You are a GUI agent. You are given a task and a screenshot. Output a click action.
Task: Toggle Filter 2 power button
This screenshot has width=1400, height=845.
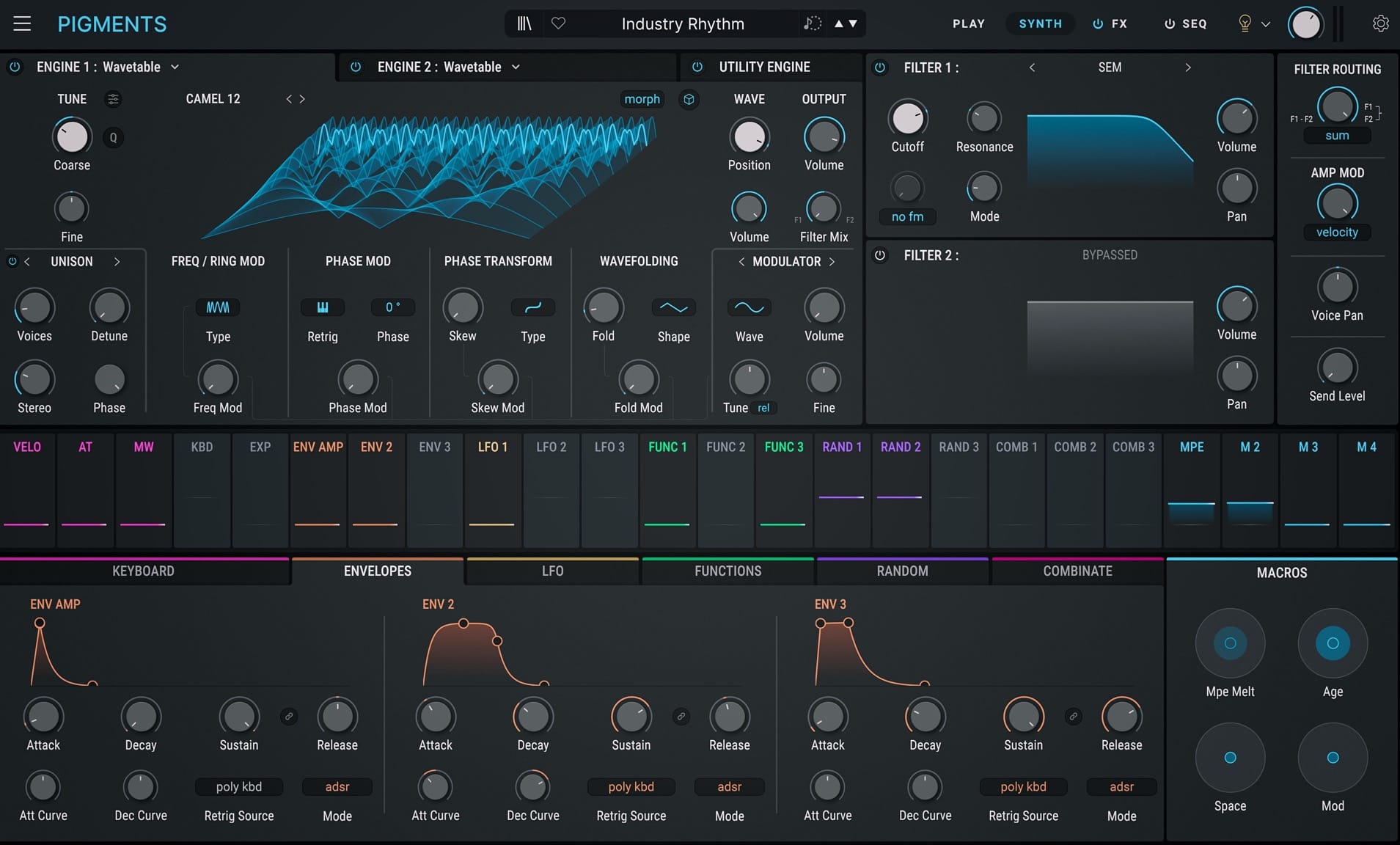(880, 255)
